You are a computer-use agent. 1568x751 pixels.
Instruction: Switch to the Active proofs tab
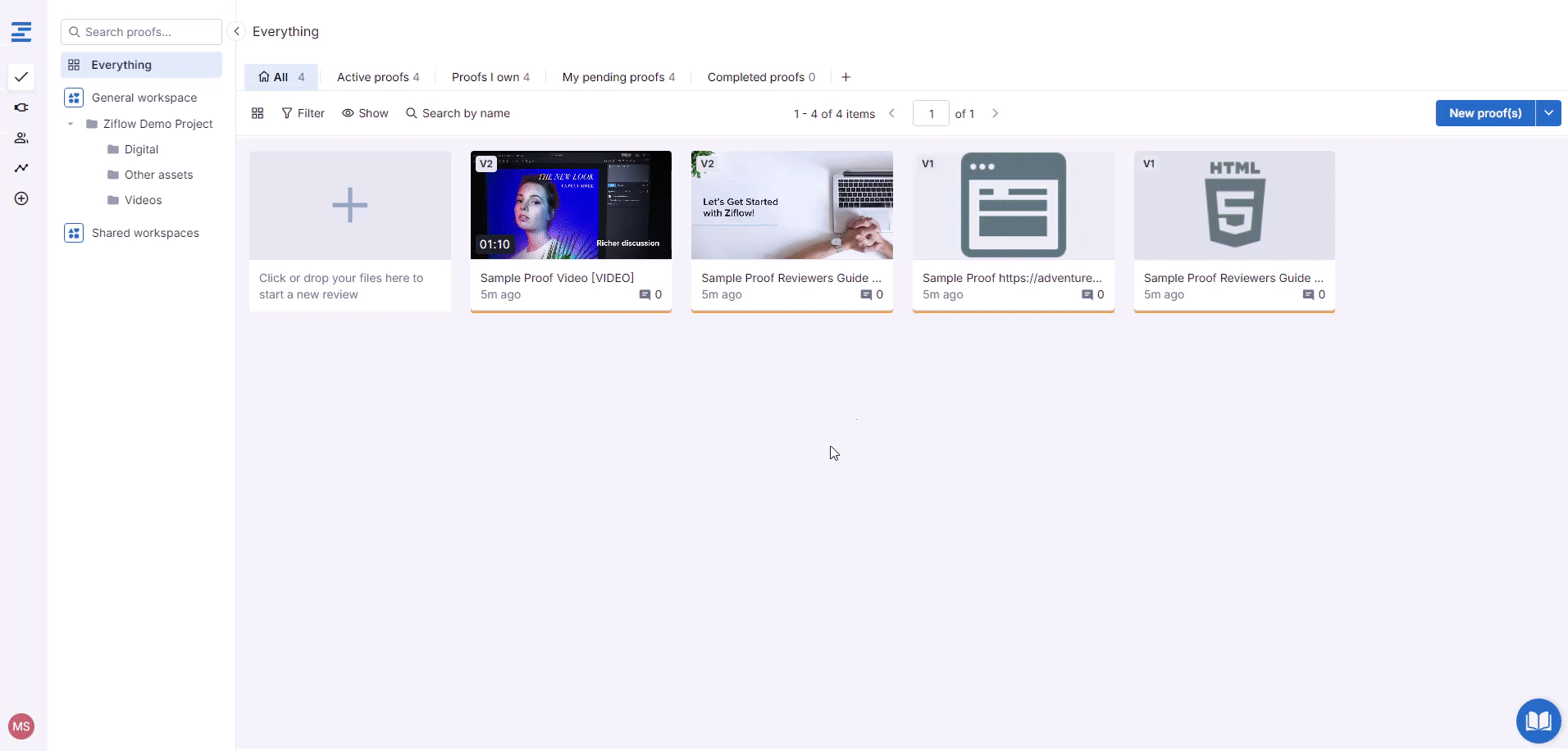pos(377,77)
